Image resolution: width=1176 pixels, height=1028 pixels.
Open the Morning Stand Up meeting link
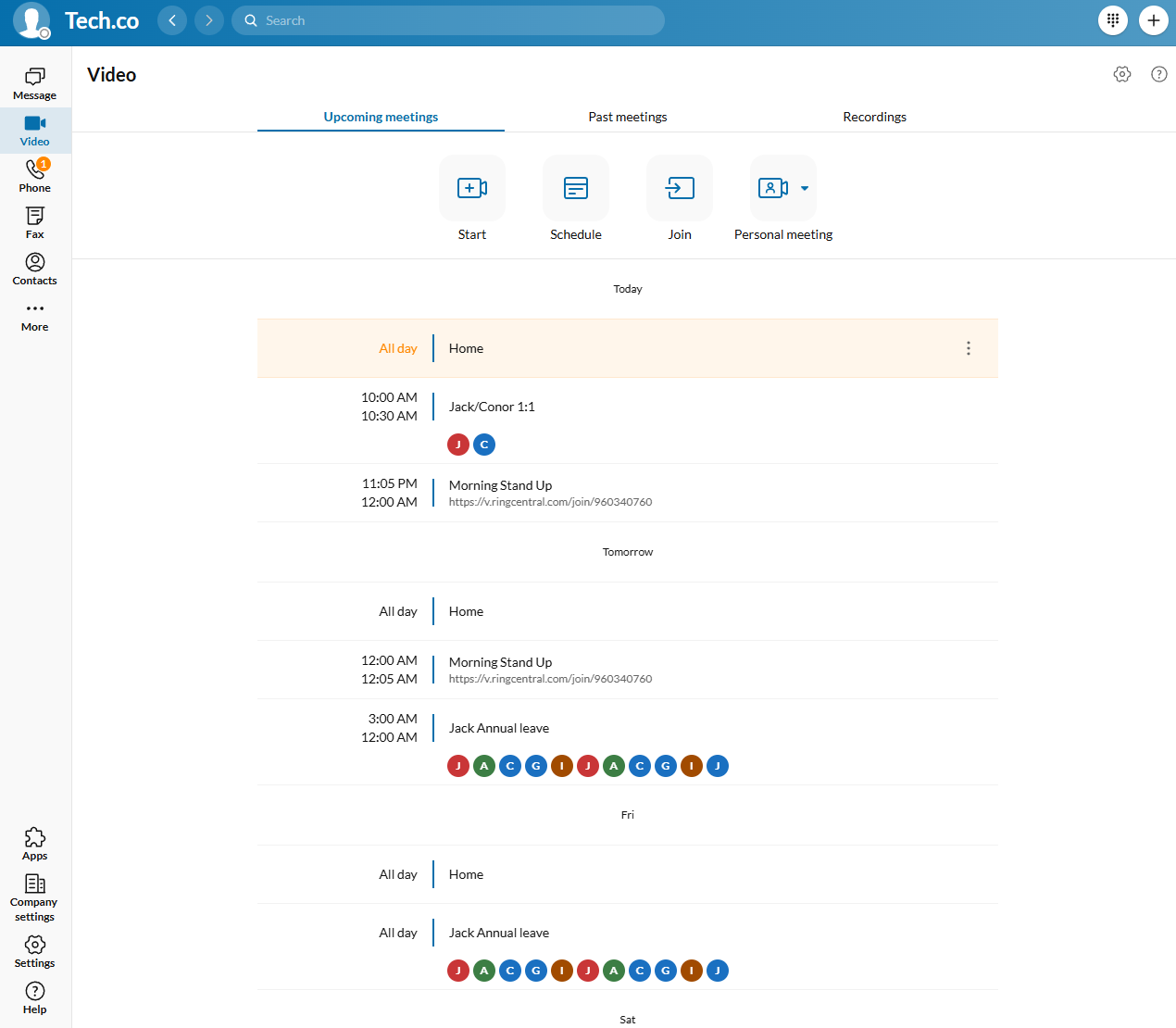(x=550, y=501)
